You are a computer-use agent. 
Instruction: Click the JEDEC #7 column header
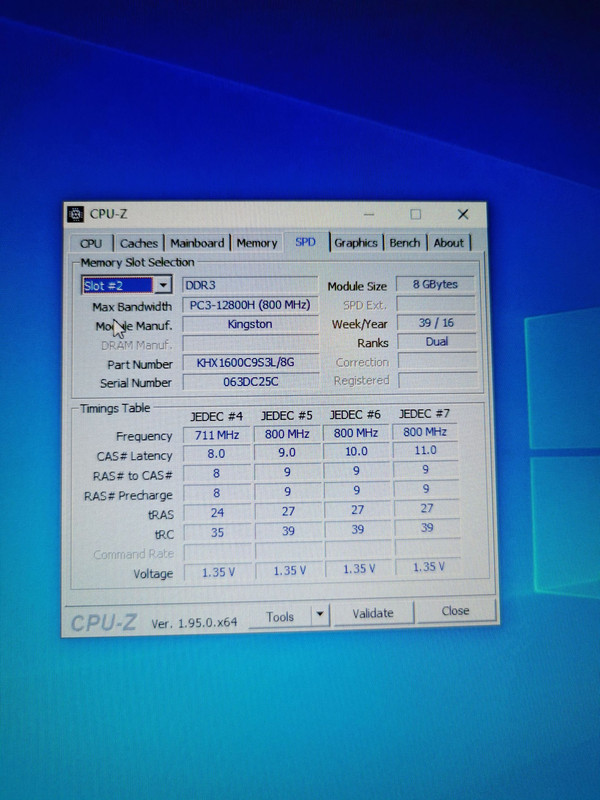[x=424, y=413]
